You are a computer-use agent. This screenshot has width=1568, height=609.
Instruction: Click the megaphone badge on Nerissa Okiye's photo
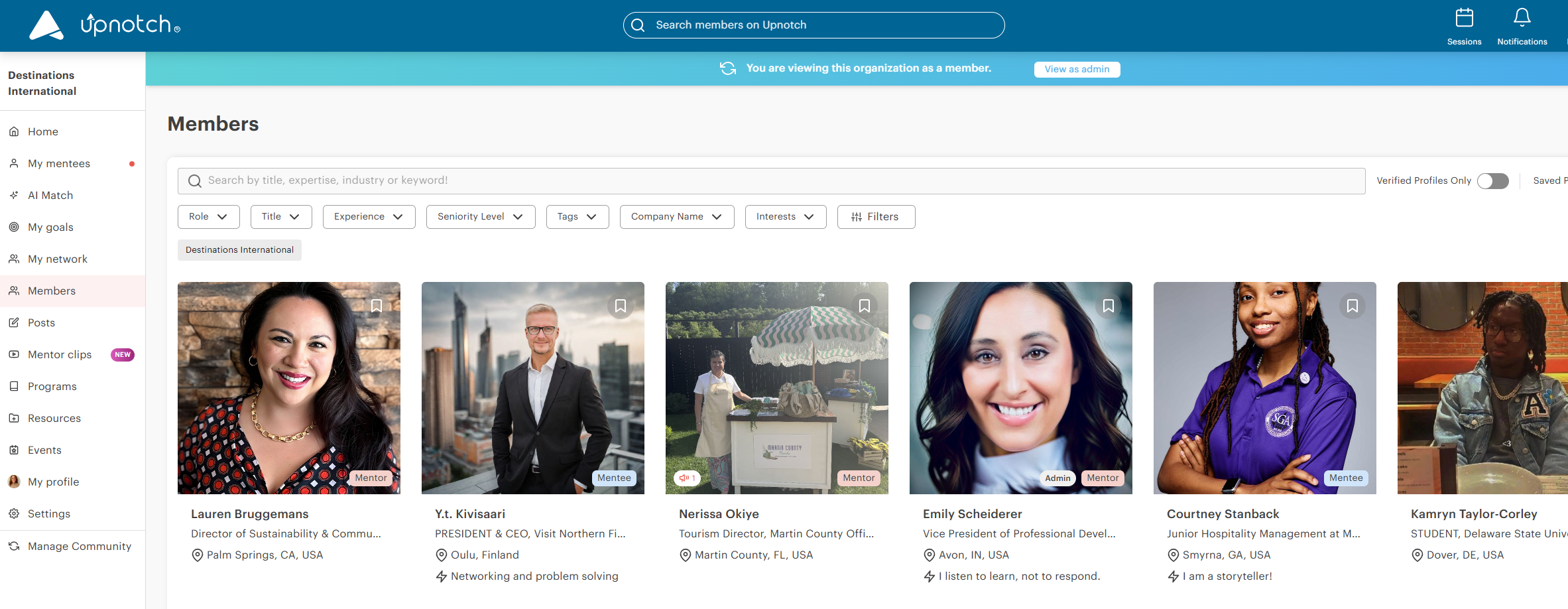pyautogui.click(x=687, y=478)
